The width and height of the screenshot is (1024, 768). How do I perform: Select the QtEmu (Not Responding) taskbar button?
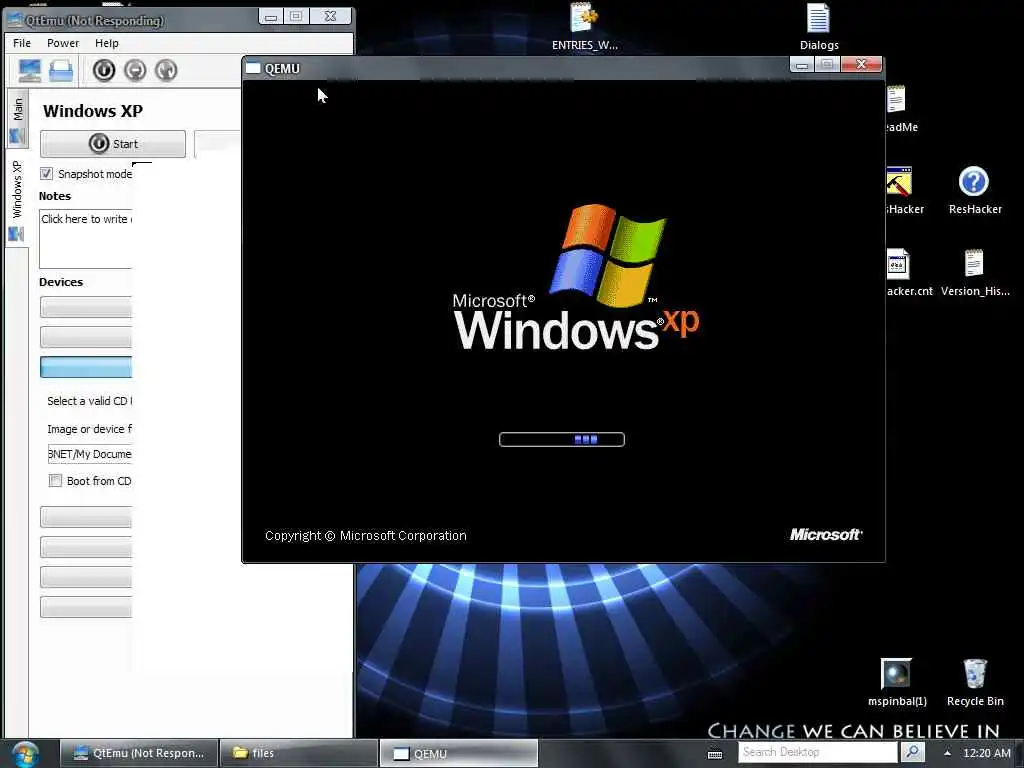coord(138,753)
